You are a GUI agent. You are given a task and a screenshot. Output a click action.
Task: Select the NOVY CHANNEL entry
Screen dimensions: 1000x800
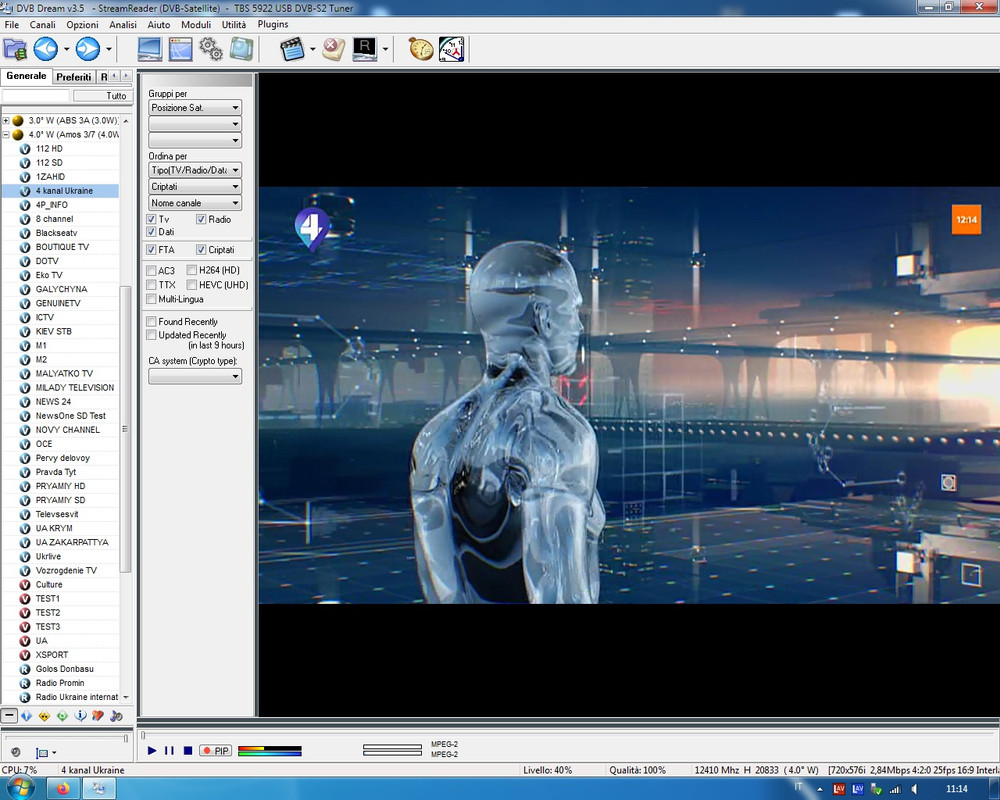pyautogui.click(x=67, y=430)
